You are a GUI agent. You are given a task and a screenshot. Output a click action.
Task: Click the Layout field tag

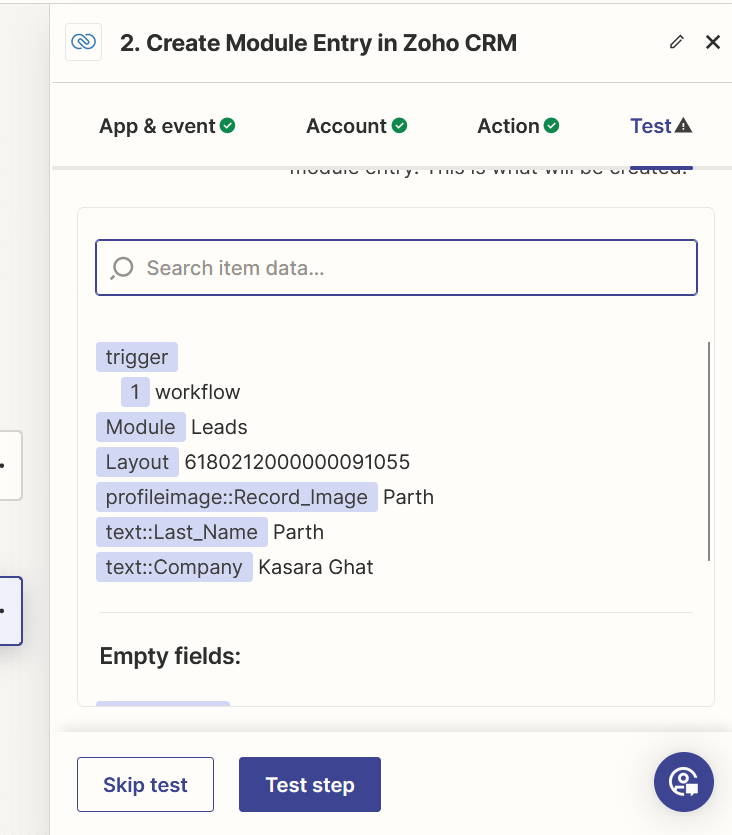tap(137, 462)
